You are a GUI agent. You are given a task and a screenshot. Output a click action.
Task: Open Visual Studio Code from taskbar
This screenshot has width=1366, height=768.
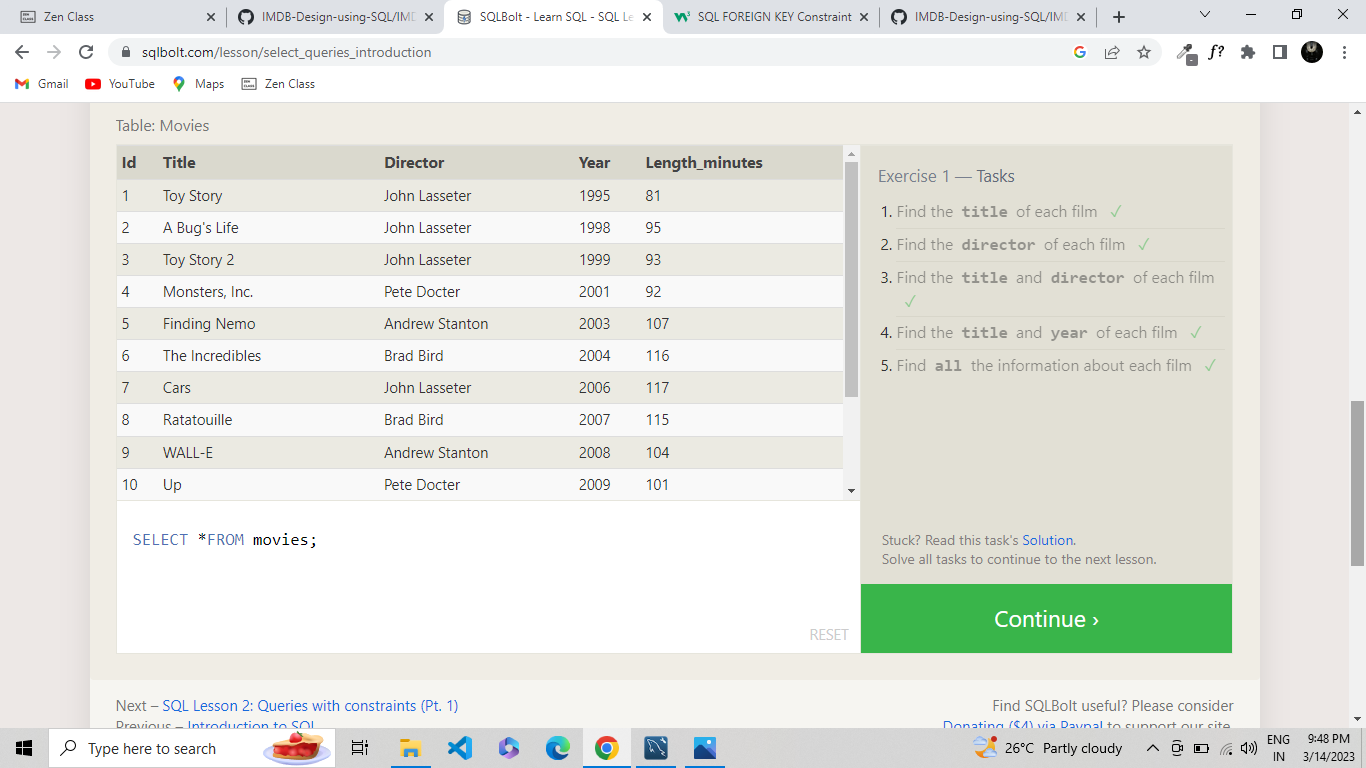459,748
